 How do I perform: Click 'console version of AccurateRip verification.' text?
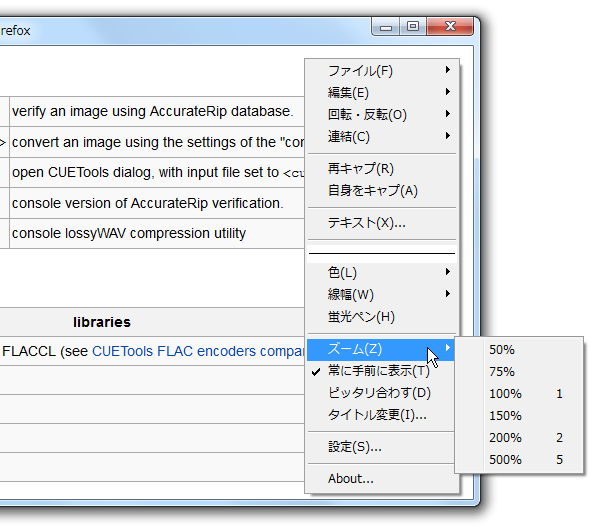[x=148, y=203]
